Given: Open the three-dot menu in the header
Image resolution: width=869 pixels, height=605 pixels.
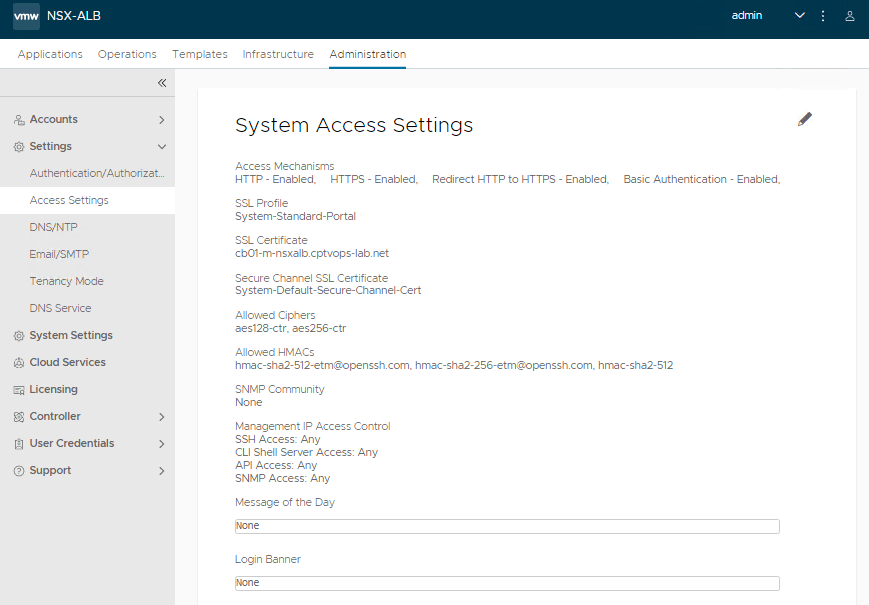Looking at the screenshot, I should 823,16.
